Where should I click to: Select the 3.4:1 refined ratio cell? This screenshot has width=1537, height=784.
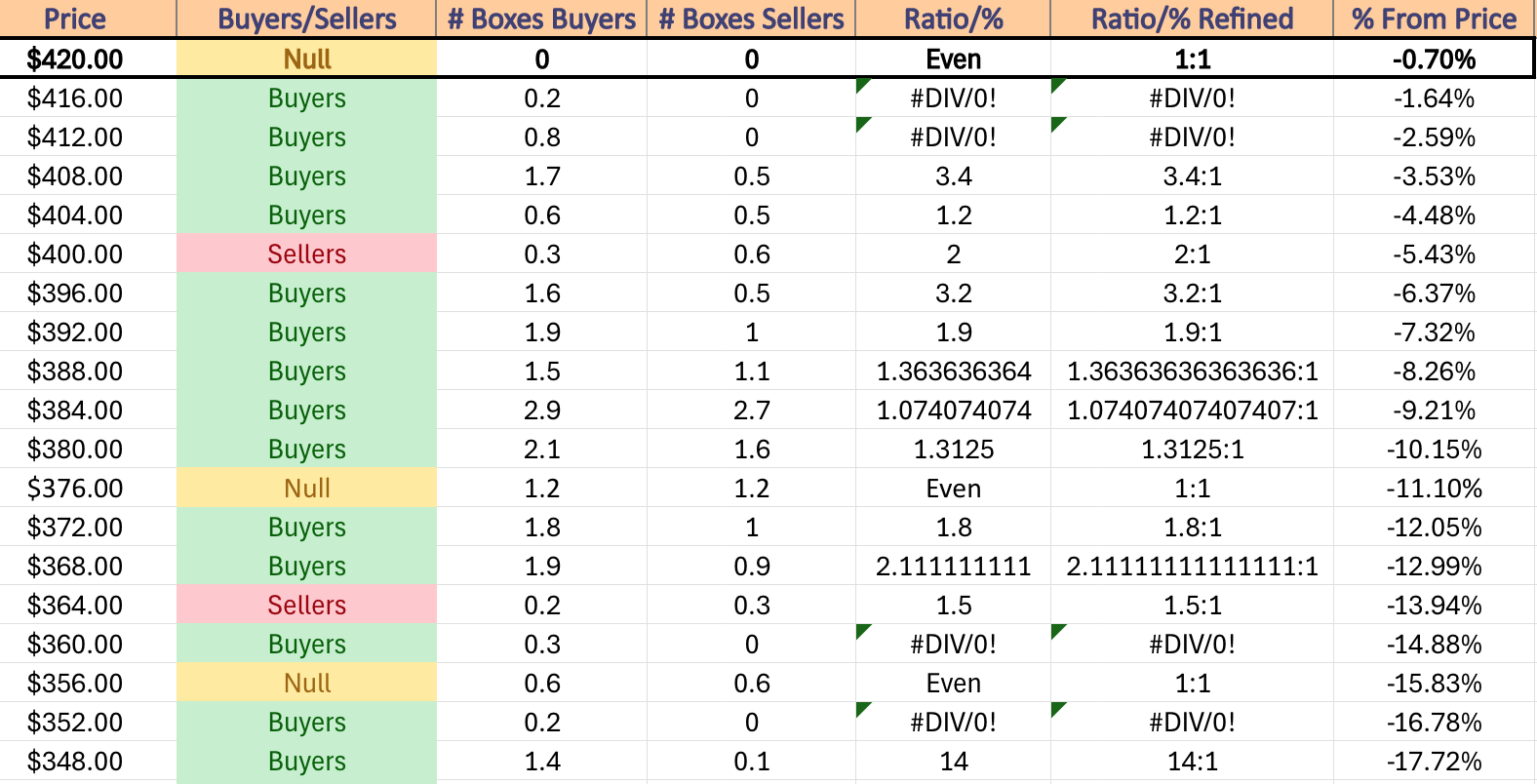(x=1192, y=176)
